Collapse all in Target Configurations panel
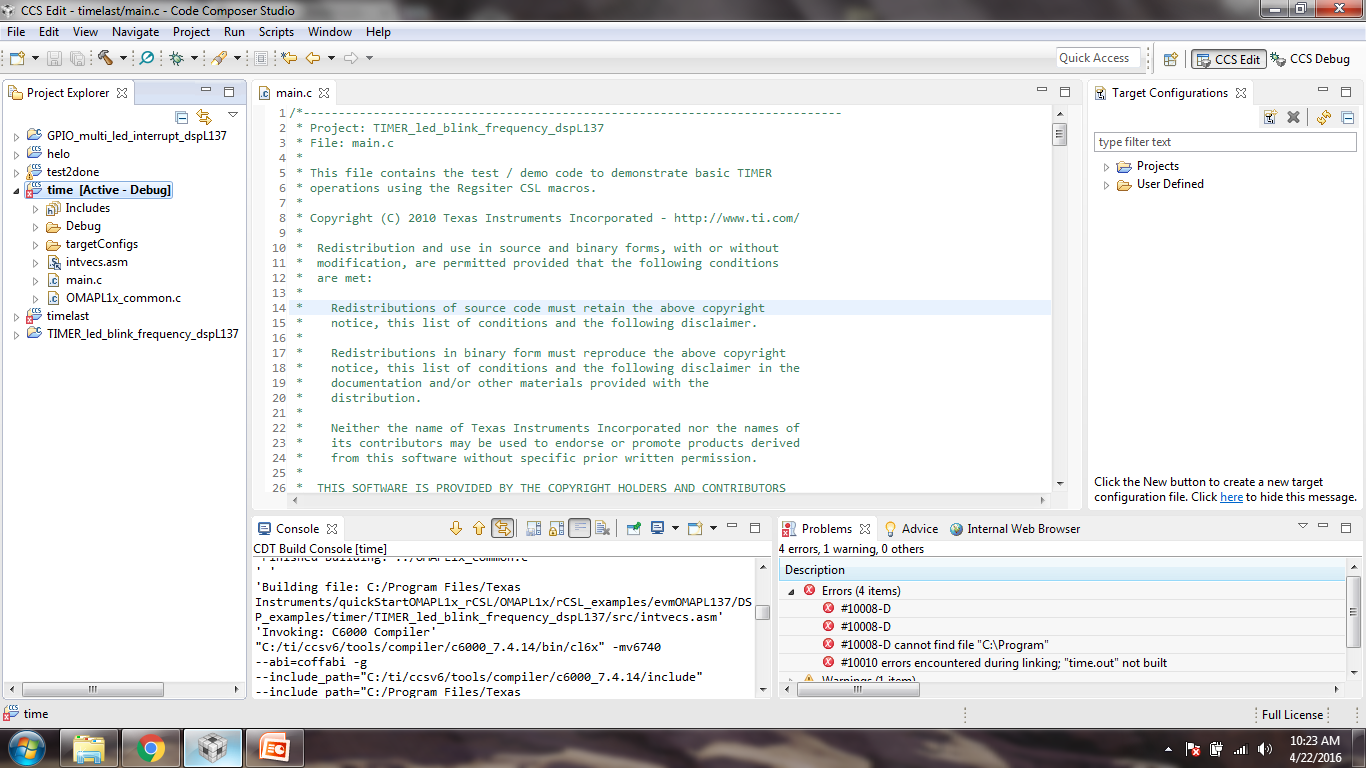This screenshot has height=768, width=1366. (1347, 117)
